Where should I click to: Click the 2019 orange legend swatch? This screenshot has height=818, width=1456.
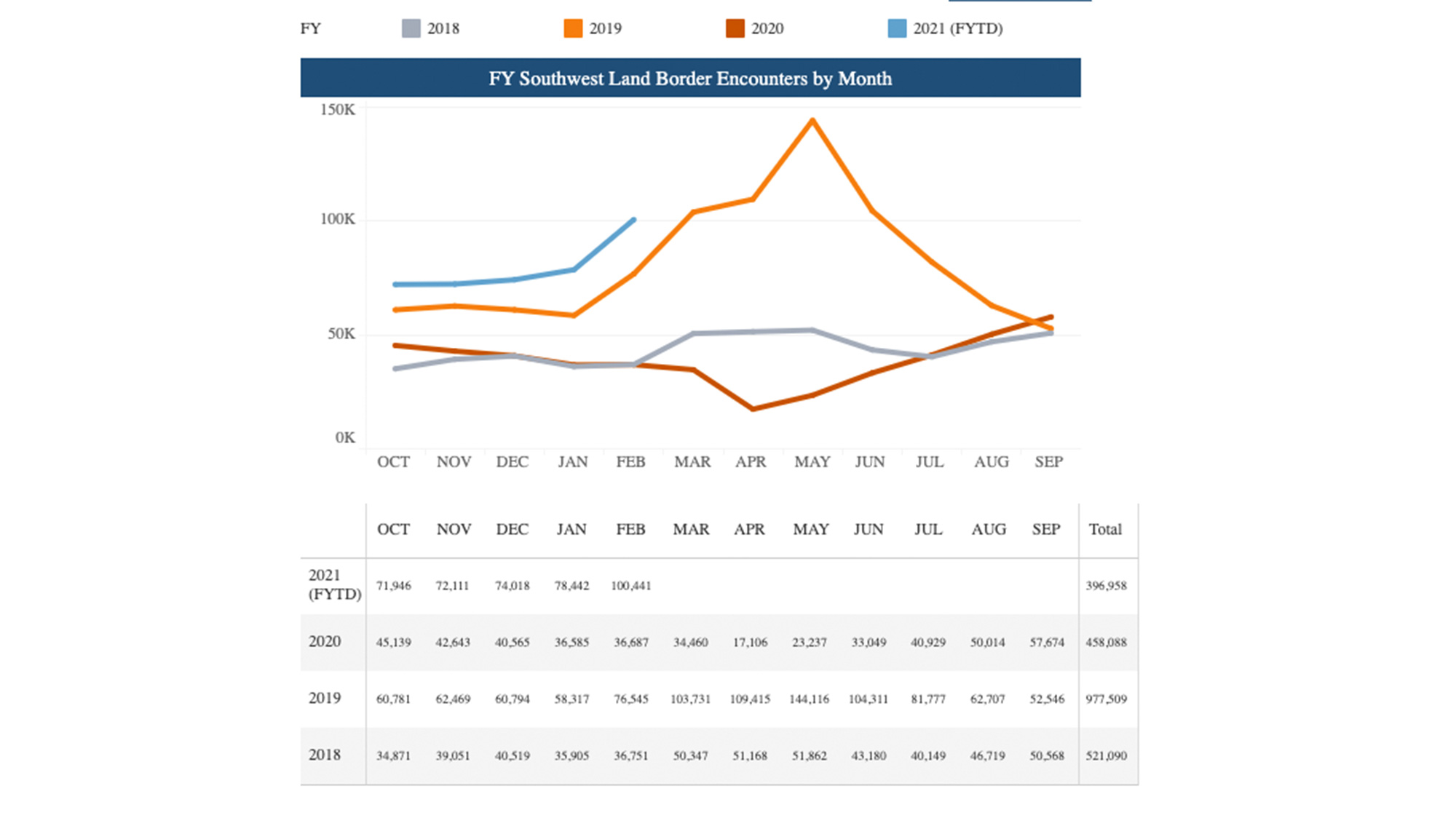573,28
